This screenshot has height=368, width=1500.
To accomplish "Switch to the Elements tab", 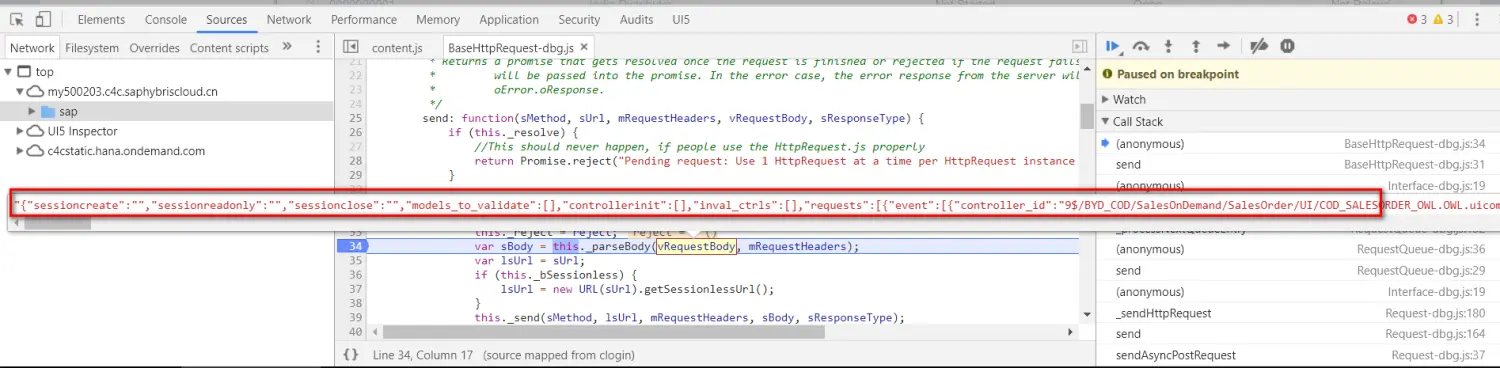I will coord(101,19).
